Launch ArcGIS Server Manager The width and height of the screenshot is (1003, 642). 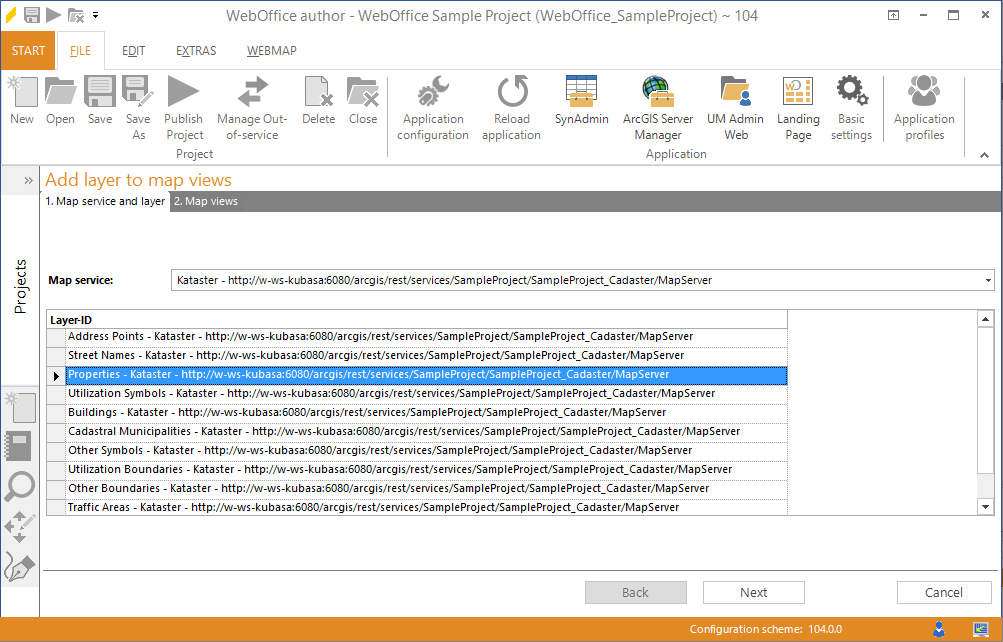[657, 105]
